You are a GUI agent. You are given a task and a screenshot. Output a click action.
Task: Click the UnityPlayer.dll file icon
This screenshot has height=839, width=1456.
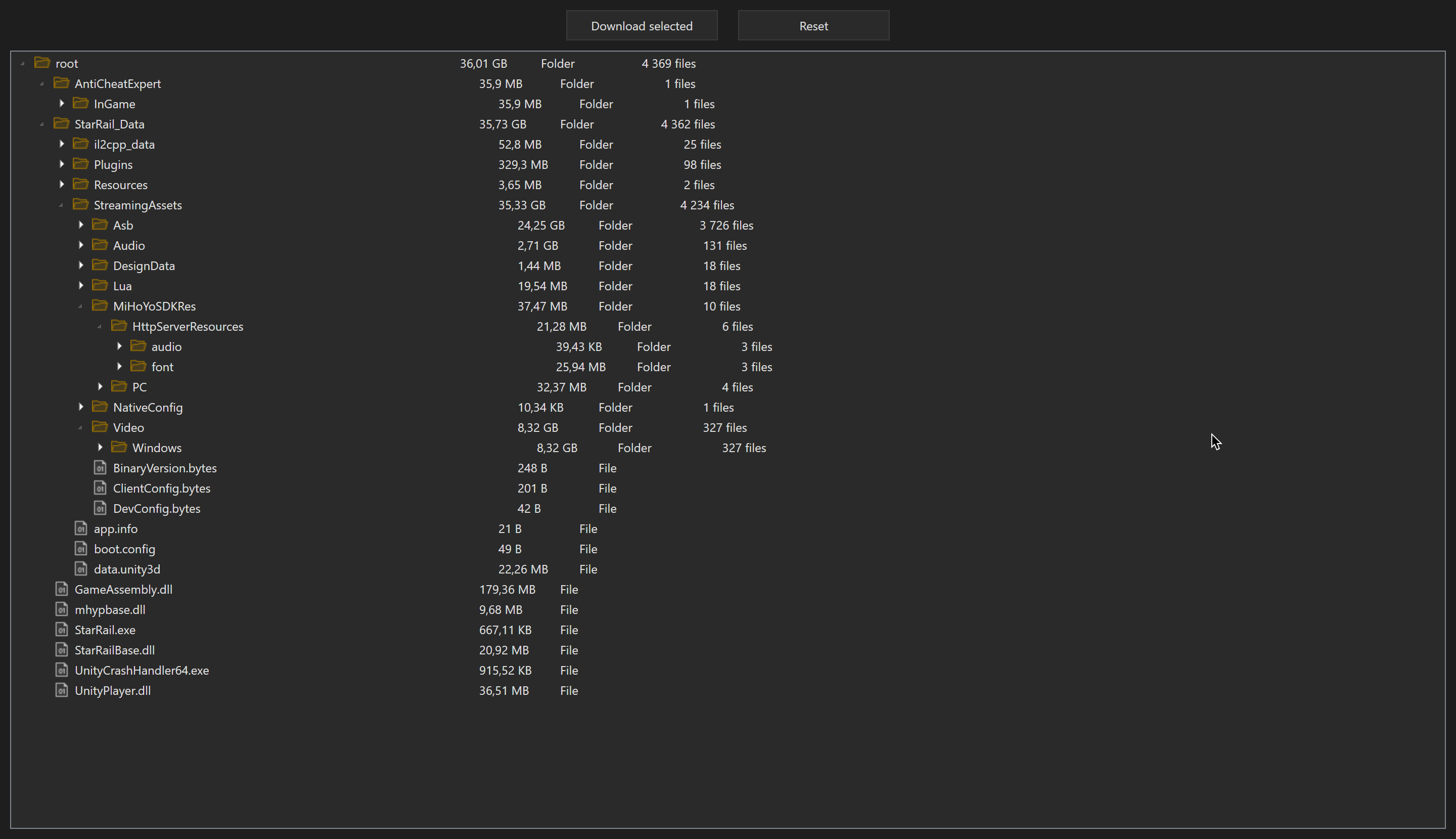click(x=62, y=690)
